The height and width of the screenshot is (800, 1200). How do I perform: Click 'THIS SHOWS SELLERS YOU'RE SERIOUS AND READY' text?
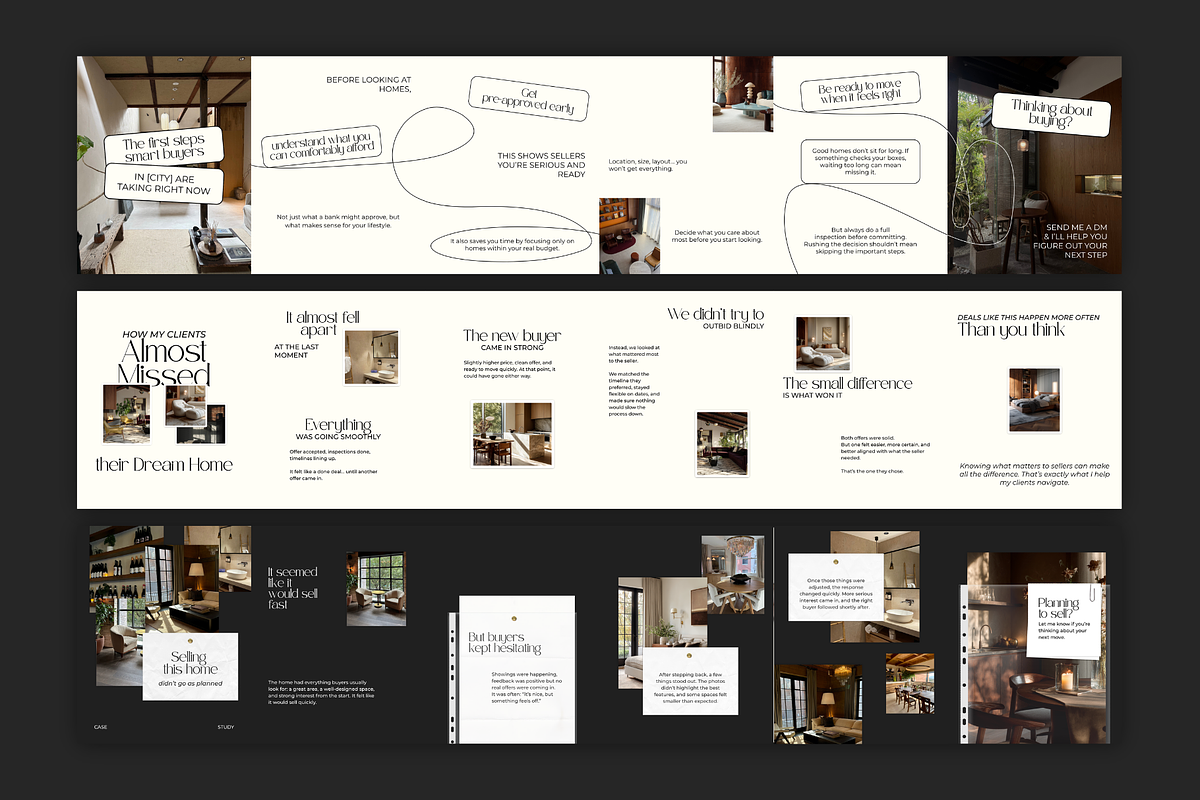coord(541,165)
